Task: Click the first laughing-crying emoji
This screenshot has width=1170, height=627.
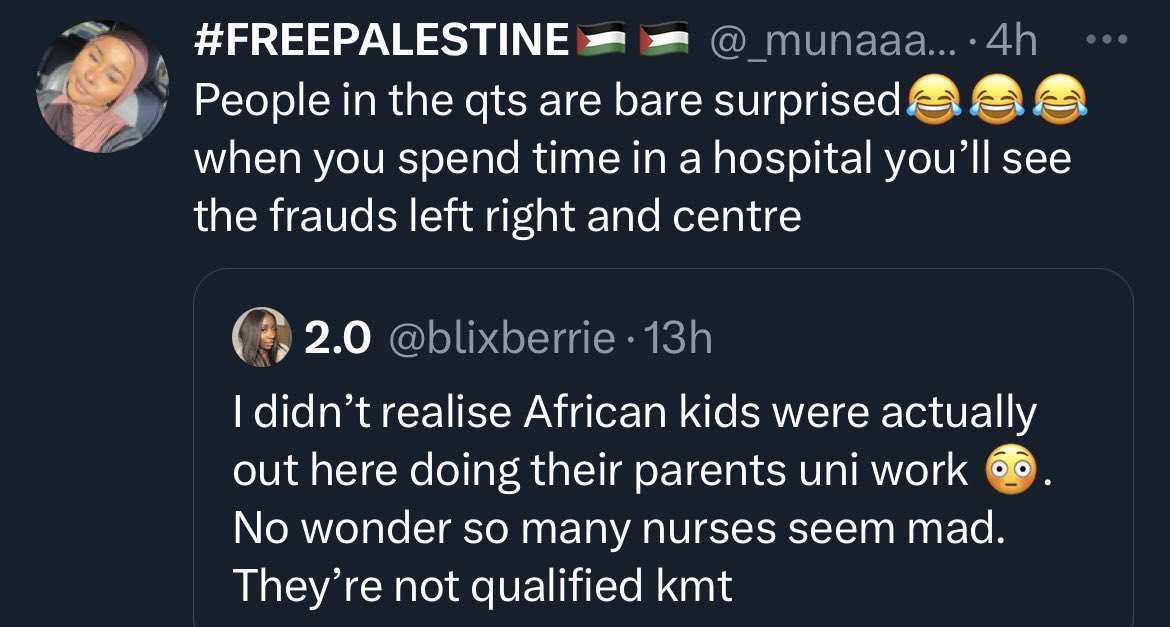Action: [x=932, y=100]
